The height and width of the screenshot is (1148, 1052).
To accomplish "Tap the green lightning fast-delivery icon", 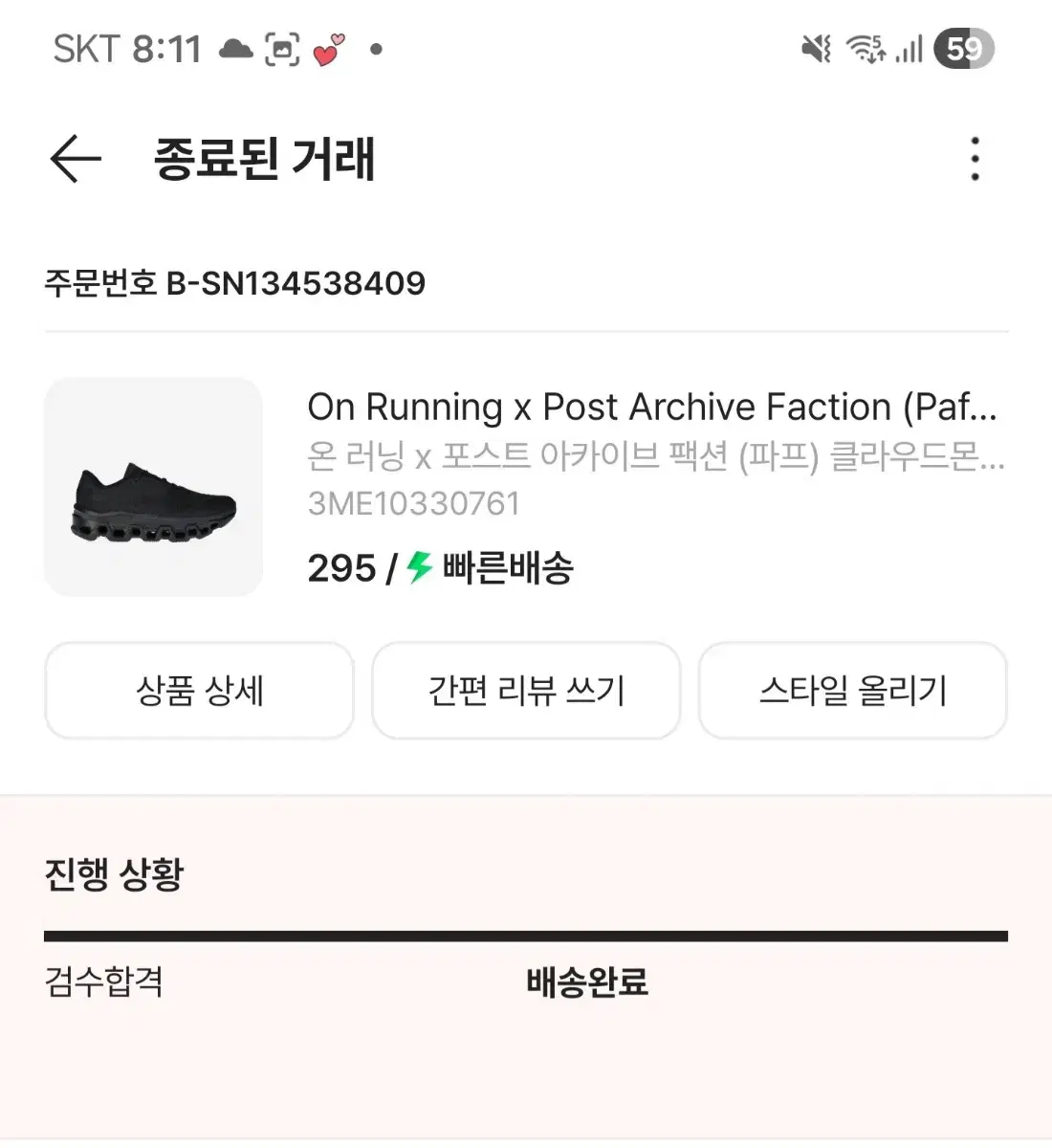I will pos(419,567).
